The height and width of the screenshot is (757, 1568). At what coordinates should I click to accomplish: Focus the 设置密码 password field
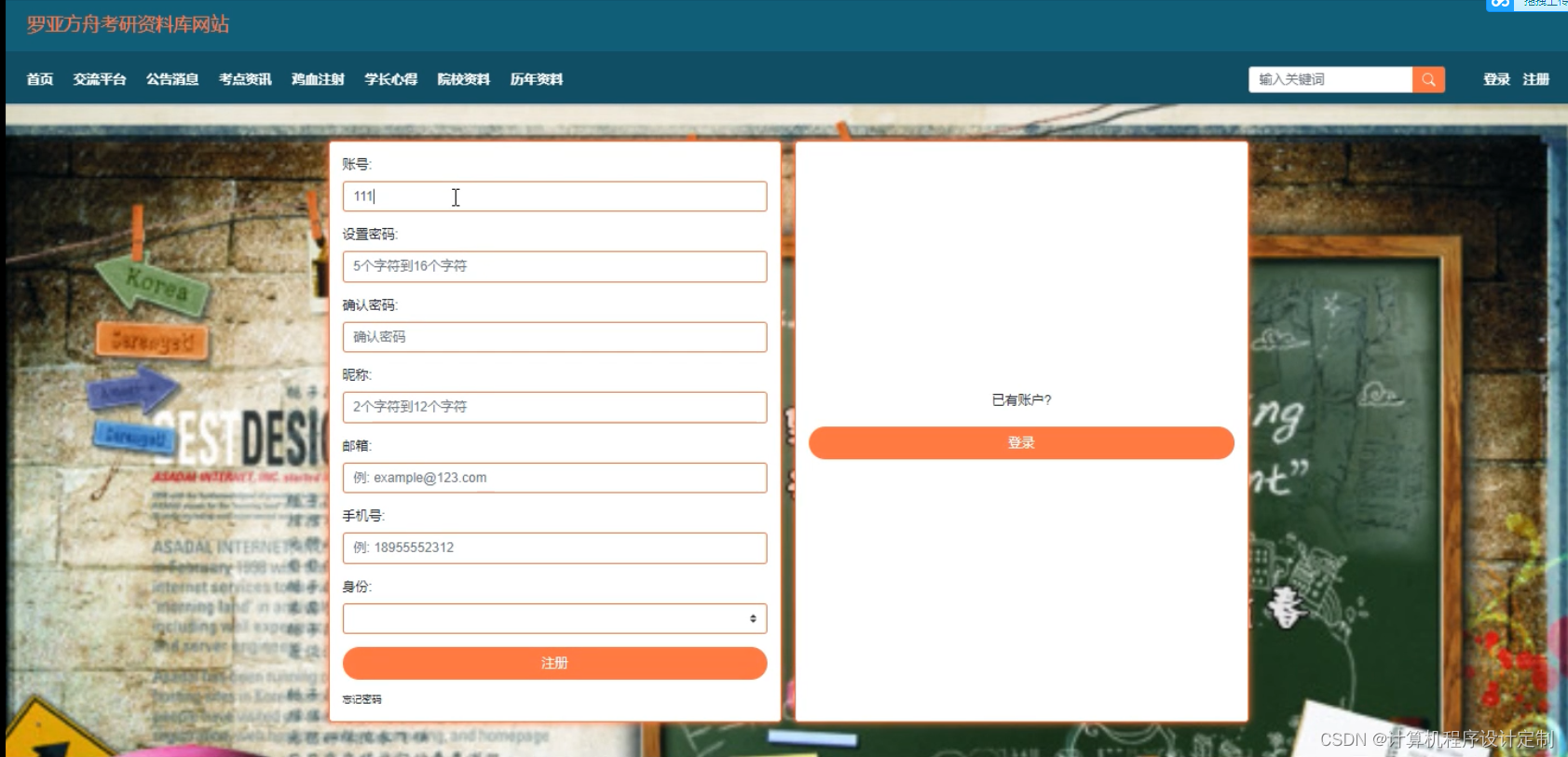(x=554, y=266)
